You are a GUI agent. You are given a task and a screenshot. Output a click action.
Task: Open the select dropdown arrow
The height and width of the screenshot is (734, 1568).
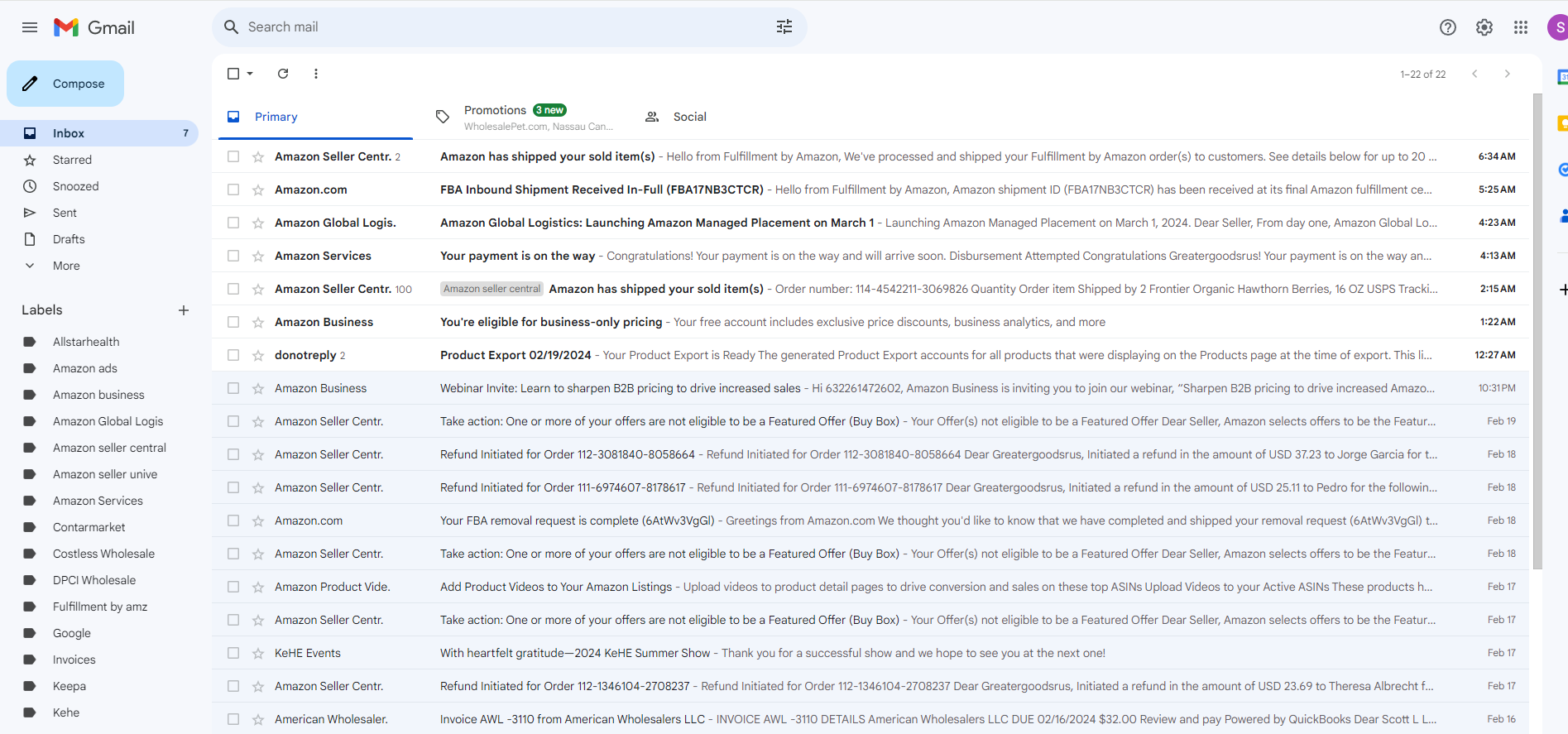250,74
